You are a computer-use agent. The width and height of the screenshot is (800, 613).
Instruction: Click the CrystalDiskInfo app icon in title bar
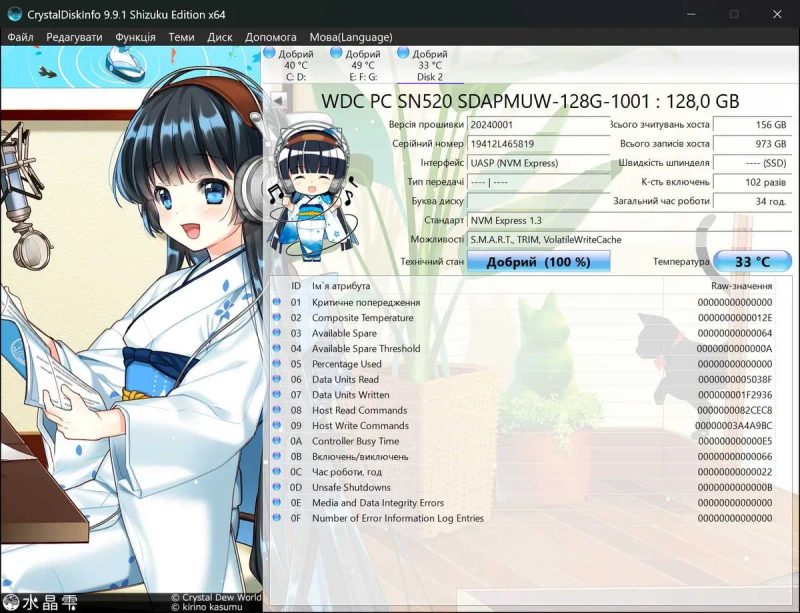14,14
